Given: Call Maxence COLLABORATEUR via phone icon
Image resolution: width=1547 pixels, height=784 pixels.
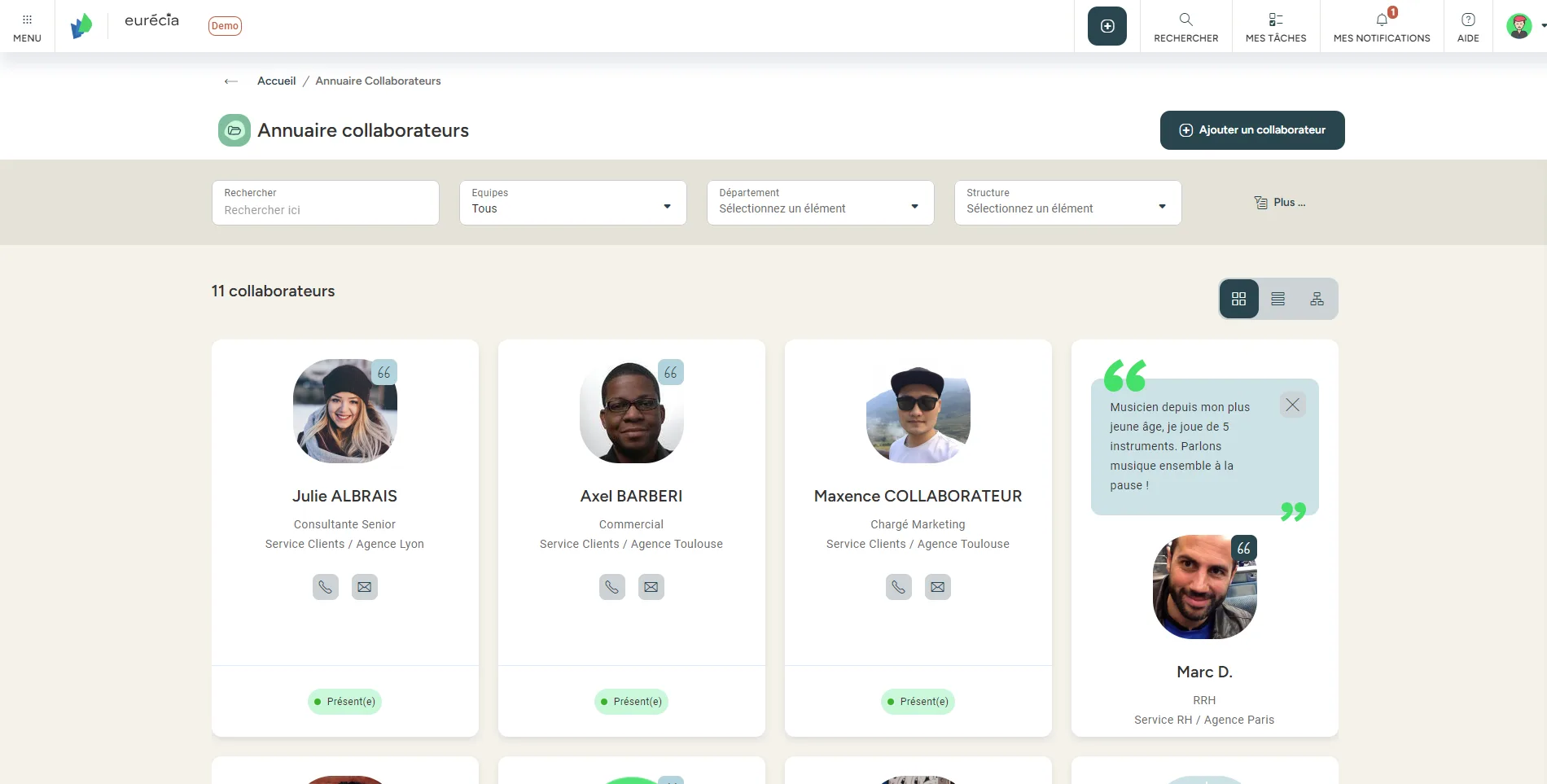Looking at the screenshot, I should (899, 587).
